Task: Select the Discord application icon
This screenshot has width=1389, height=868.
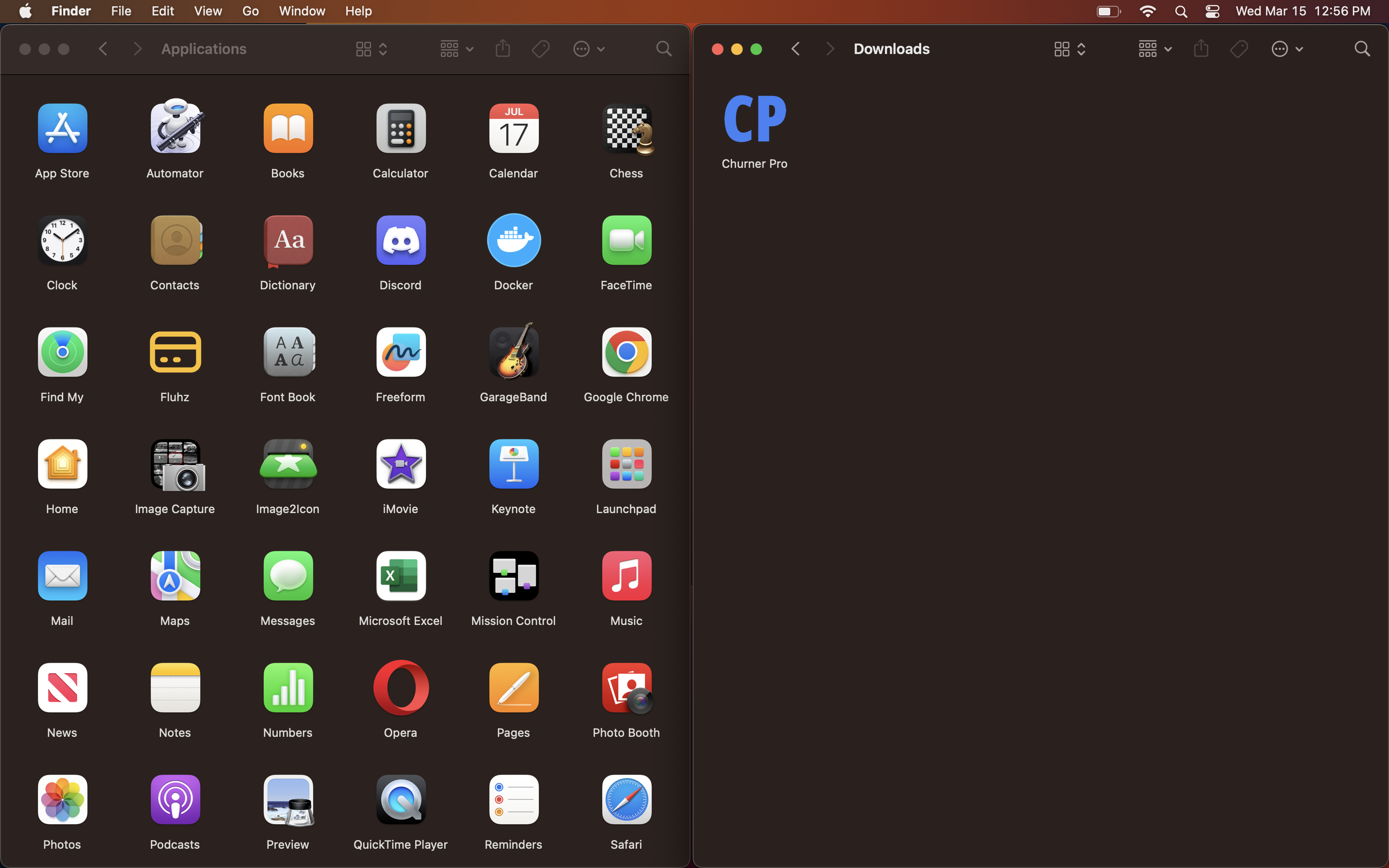Action: (401, 241)
